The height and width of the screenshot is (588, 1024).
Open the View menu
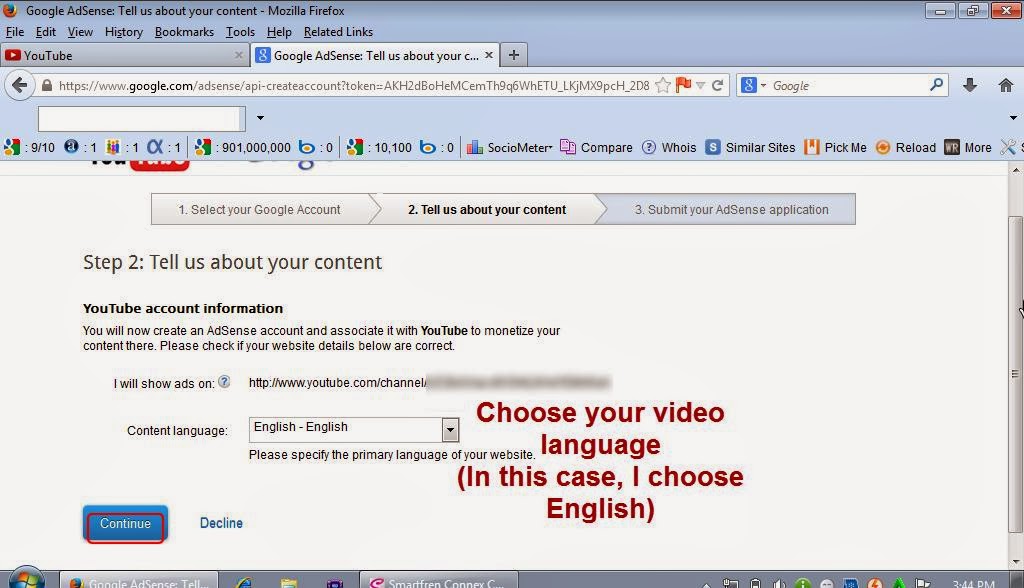80,32
